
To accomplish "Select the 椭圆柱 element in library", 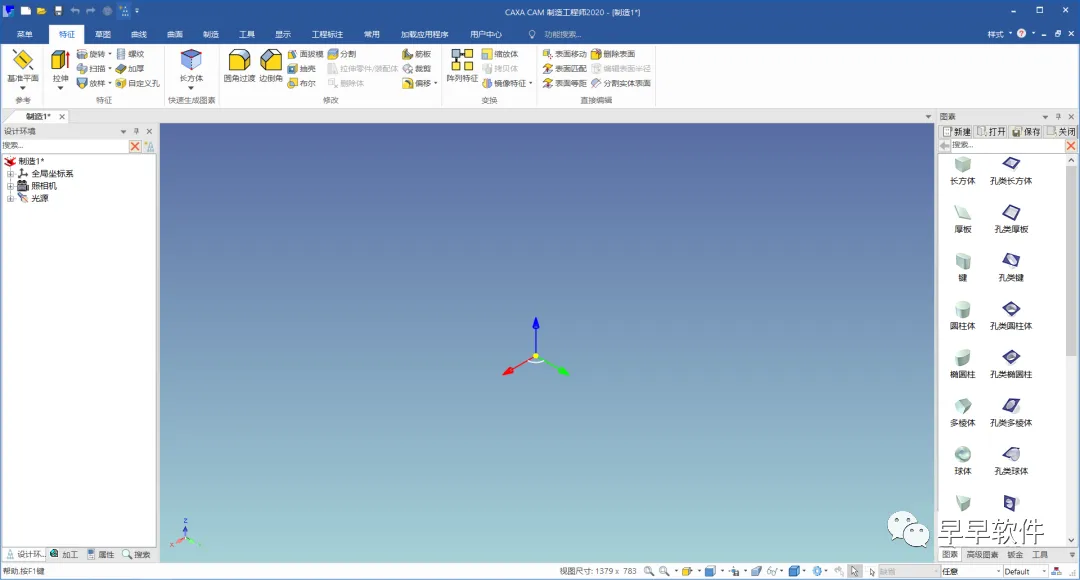I will (x=962, y=364).
